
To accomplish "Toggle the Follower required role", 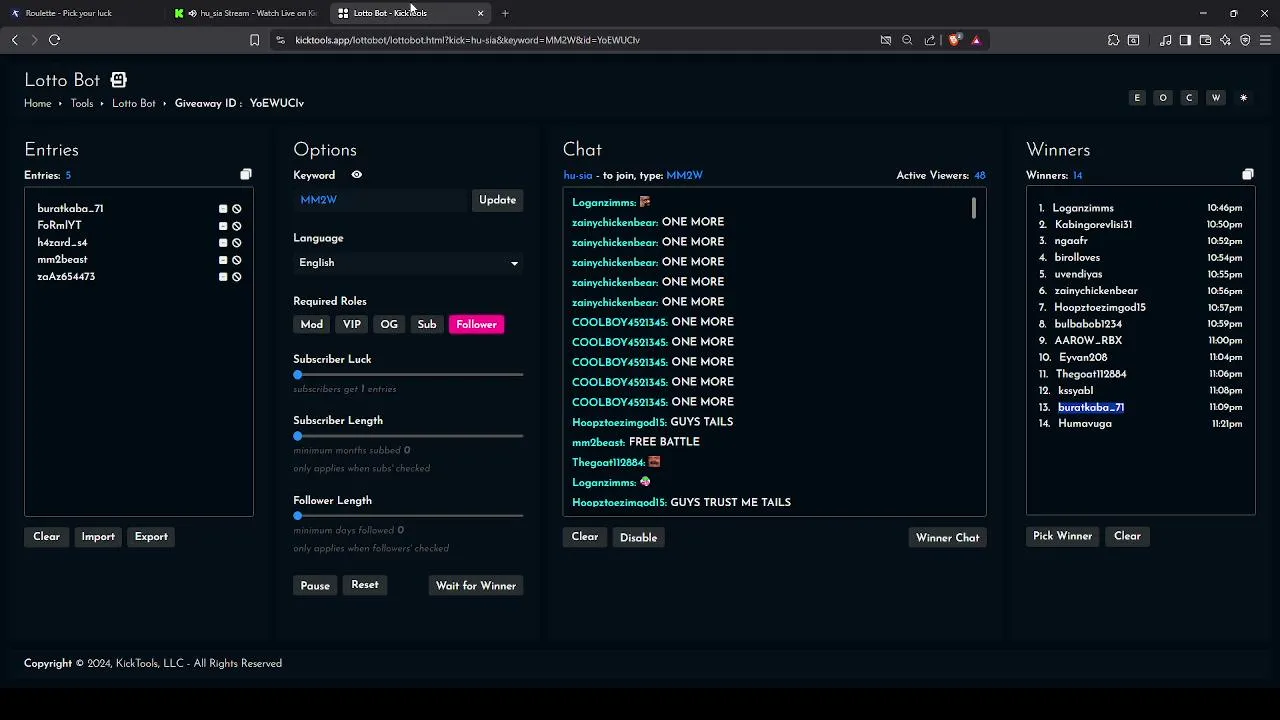I will [x=476, y=324].
